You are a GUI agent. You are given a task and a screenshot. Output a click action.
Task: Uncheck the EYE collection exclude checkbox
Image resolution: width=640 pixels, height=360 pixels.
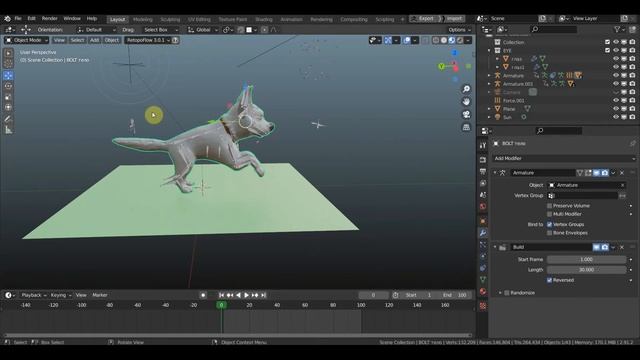pyautogui.click(x=607, y=51)
